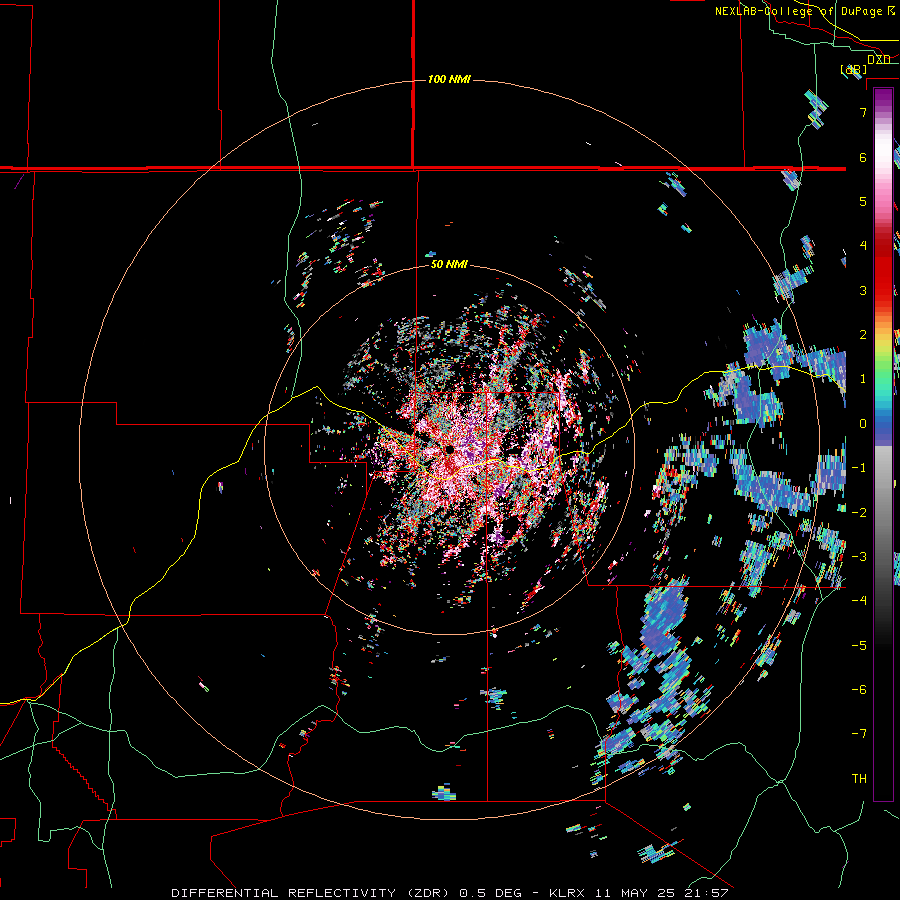Click the KLRX radar site identifier
Viewport: 900px width, 900px height.
coord(568,893)
